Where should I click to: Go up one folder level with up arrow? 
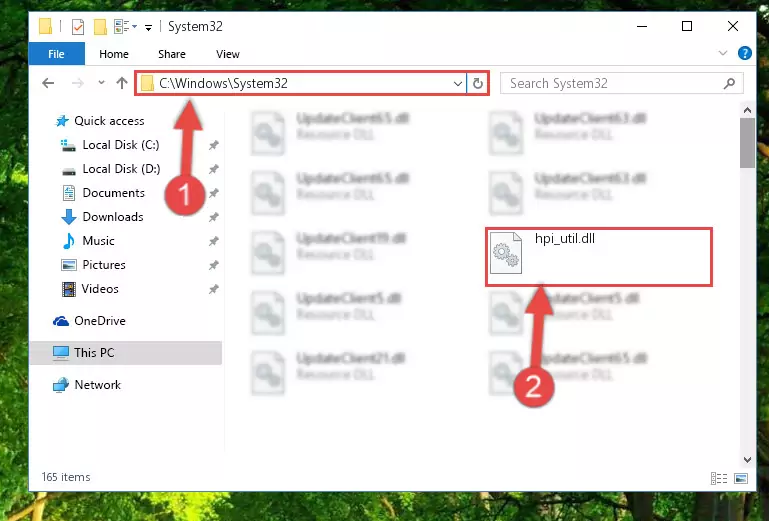(122, 83)
